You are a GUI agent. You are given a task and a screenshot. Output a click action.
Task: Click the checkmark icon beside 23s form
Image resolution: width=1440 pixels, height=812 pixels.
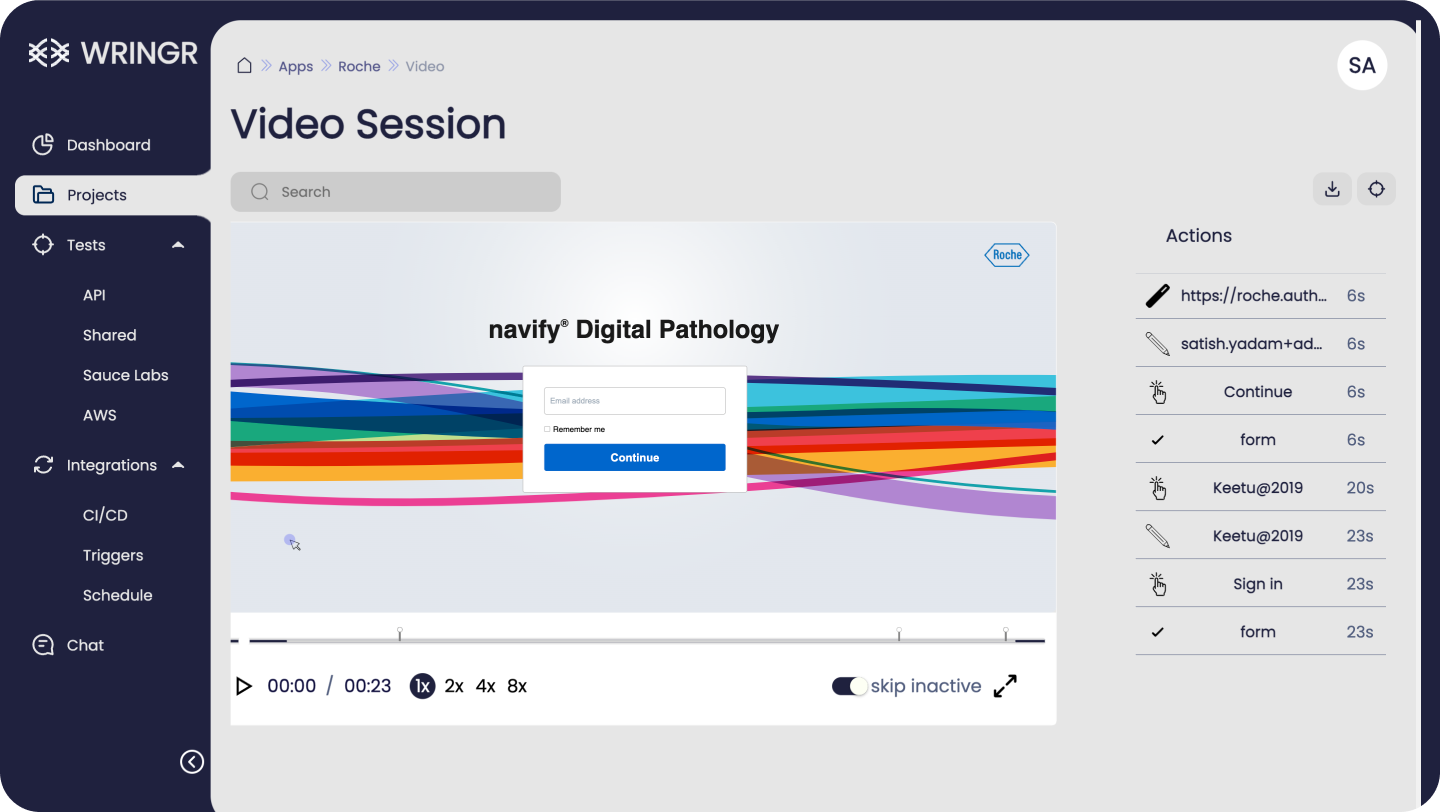[1158, 632]
